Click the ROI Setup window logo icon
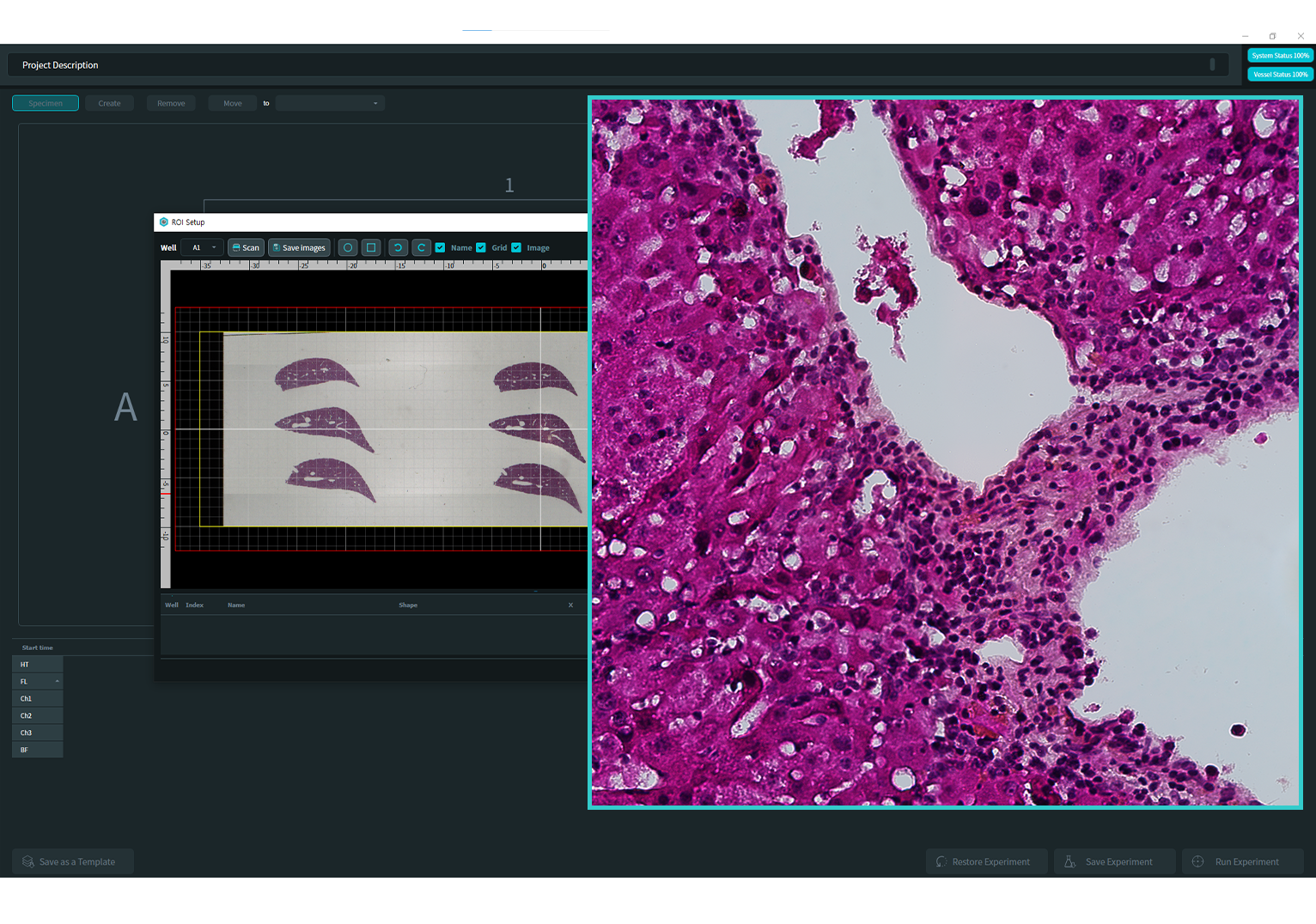Image resolution: width=1316 pixels, height=924 pixels. point(164,222)
